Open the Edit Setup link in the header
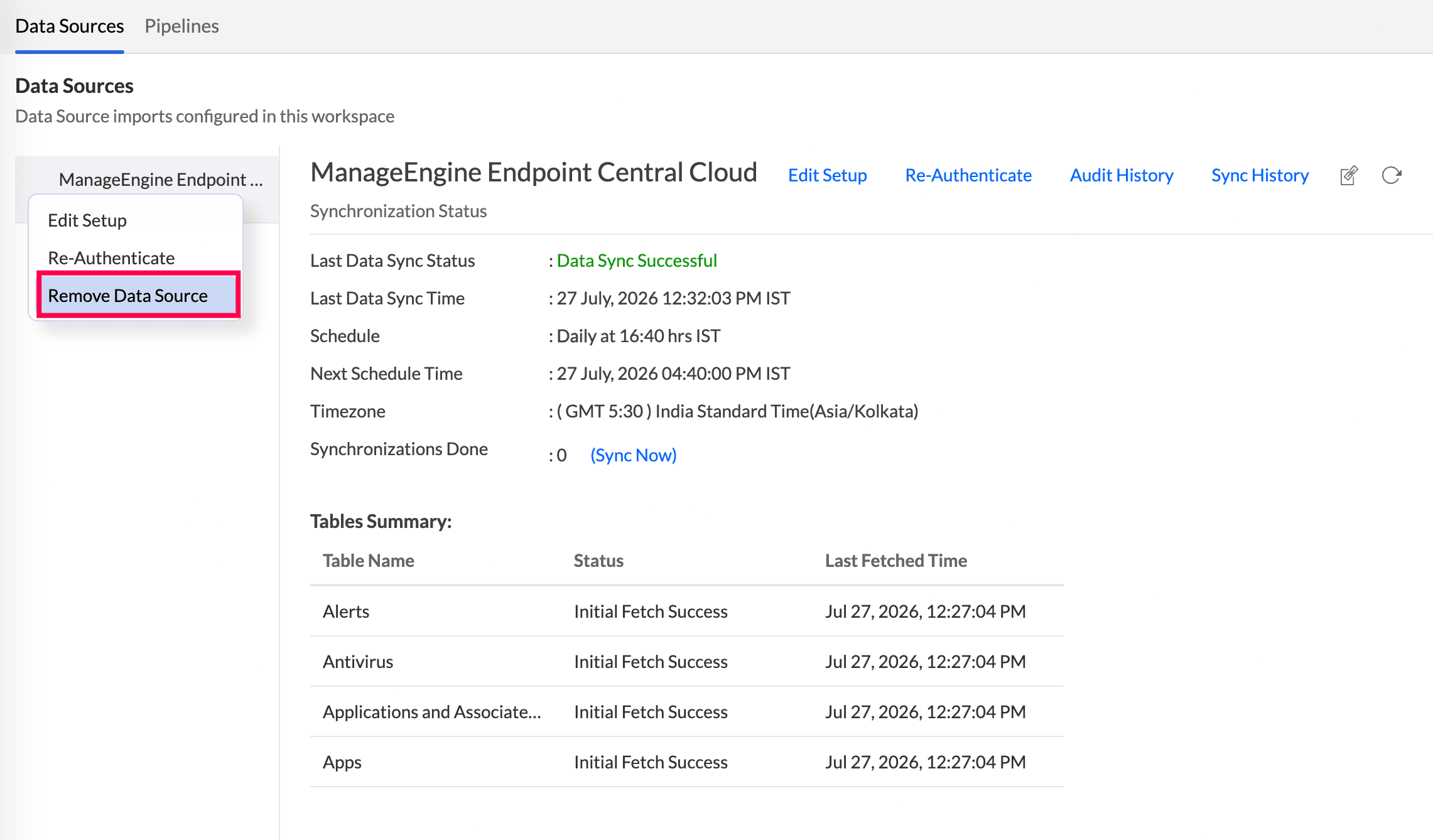Viewport: 1433px width, 840px height. point(828,175)
